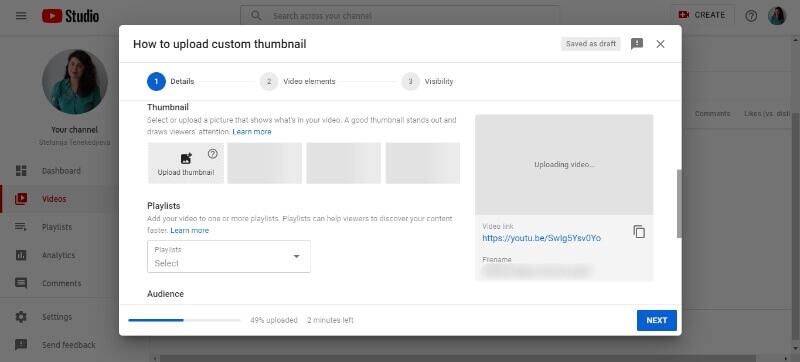Open the account avatar in the top right
Viewport: 800px width, 362px height.
[777, 16]
